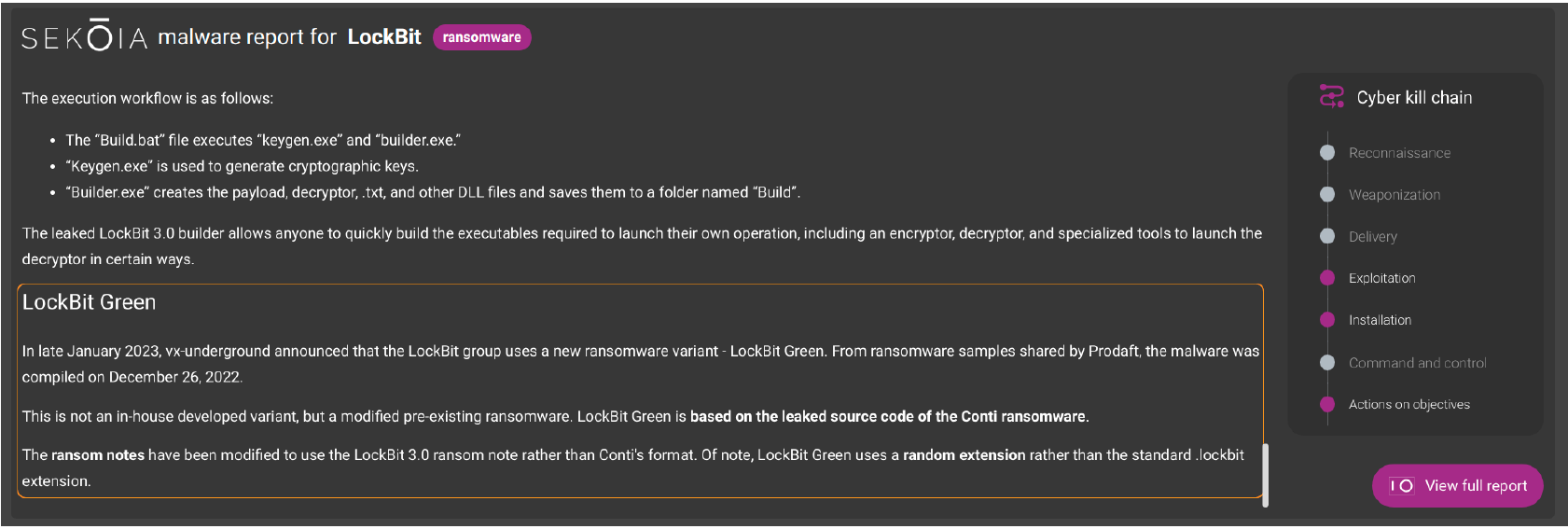Select the Command and control stage dot
Viewport: 1568px width, 529px height.
1327,362
